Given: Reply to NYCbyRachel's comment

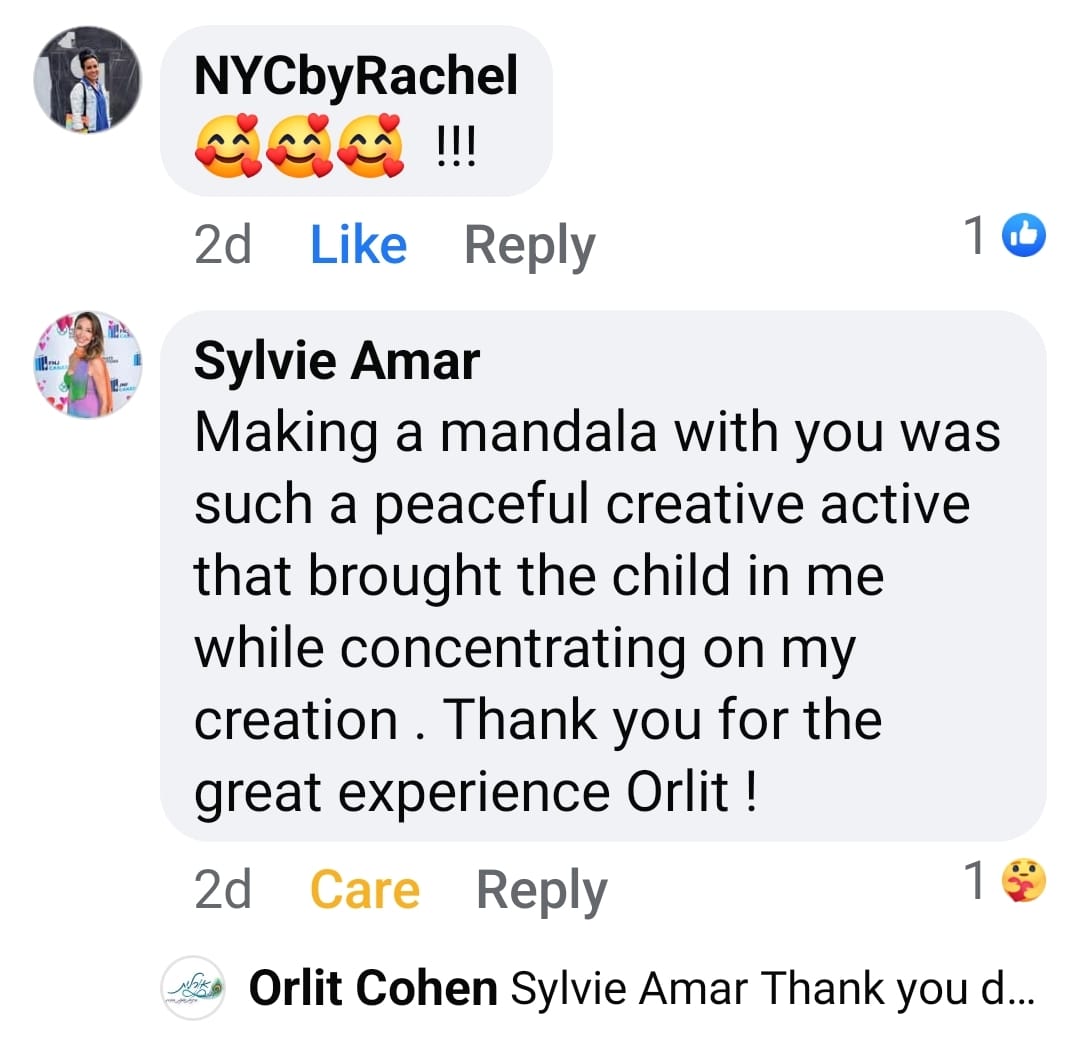Looking at the screenshot, I should point(529,246).
